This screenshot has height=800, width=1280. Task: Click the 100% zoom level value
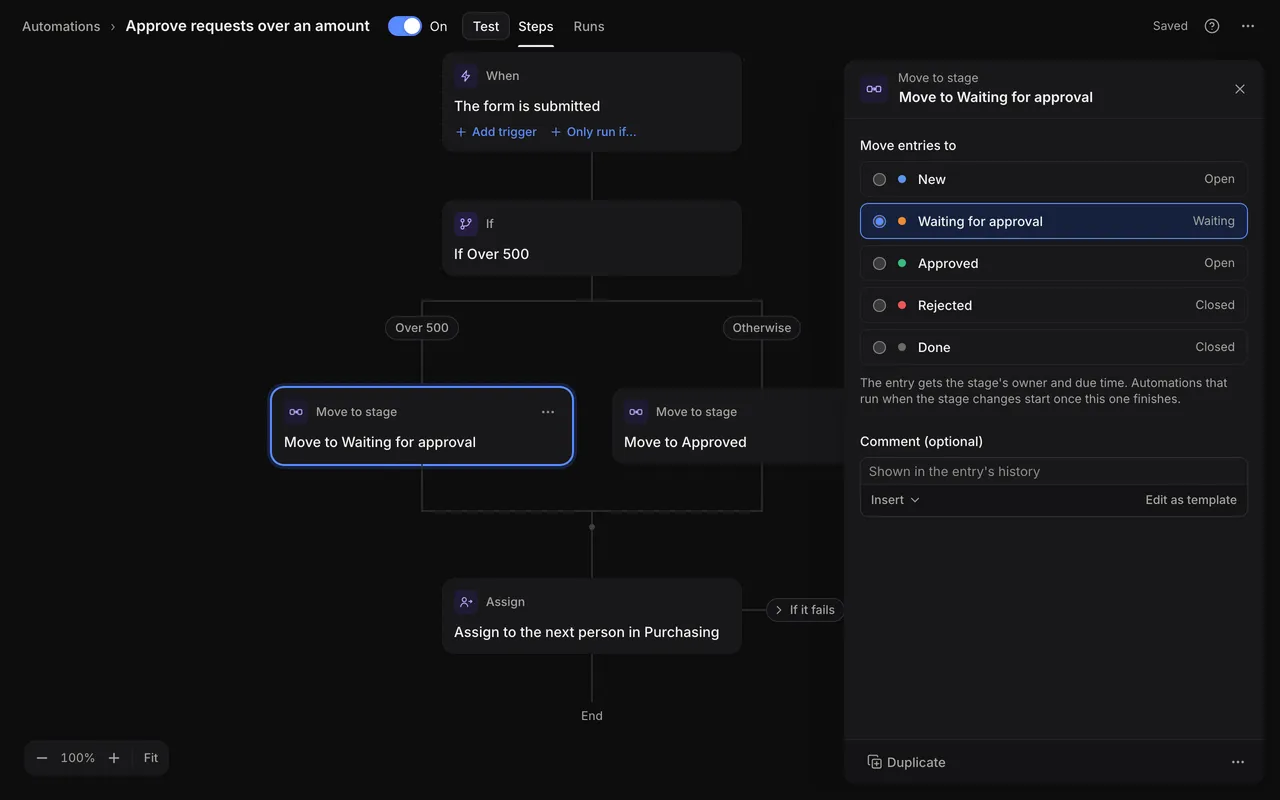tap(78, 758)
